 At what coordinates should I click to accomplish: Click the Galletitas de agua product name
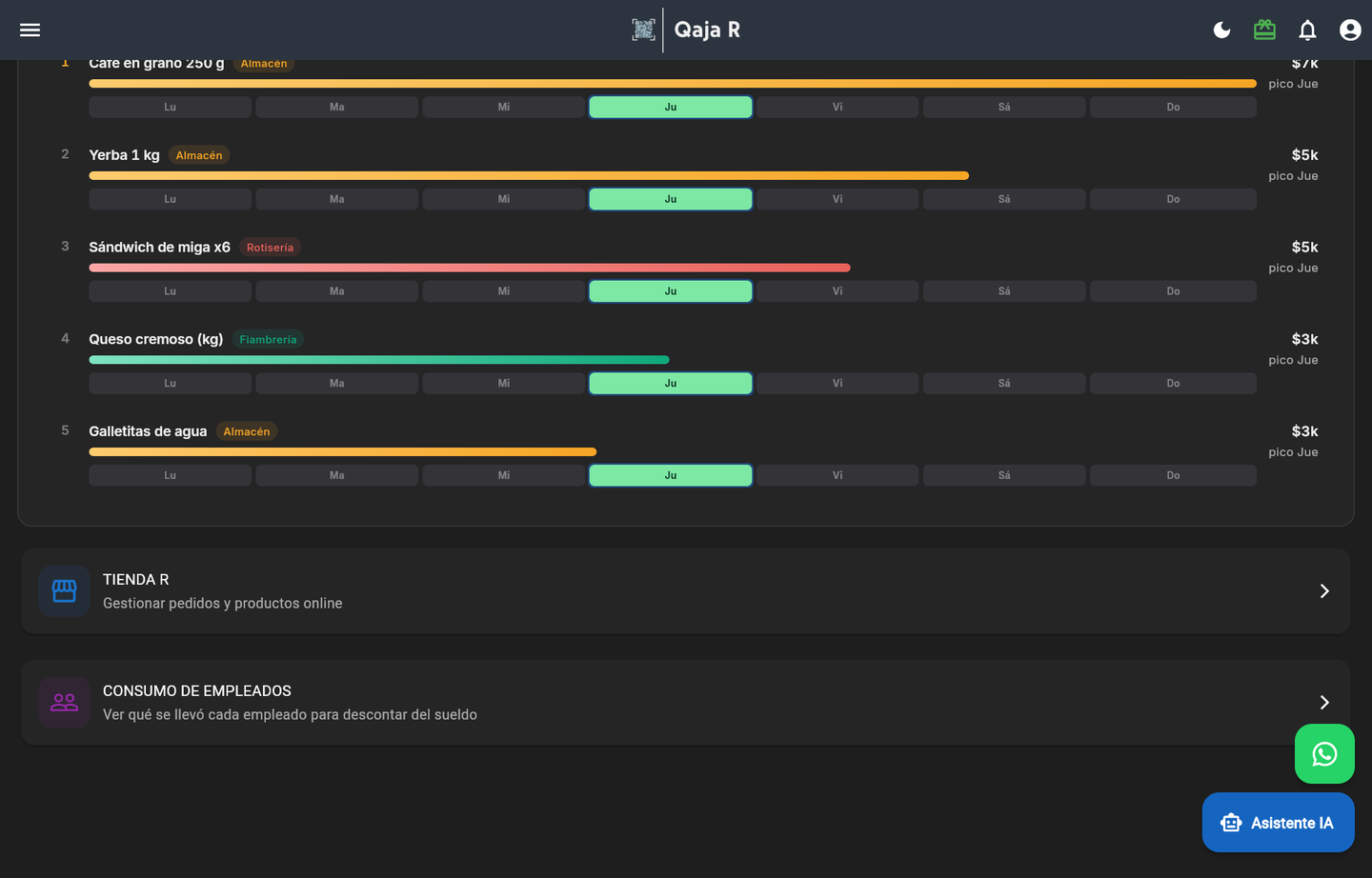(x=148, y=431)
